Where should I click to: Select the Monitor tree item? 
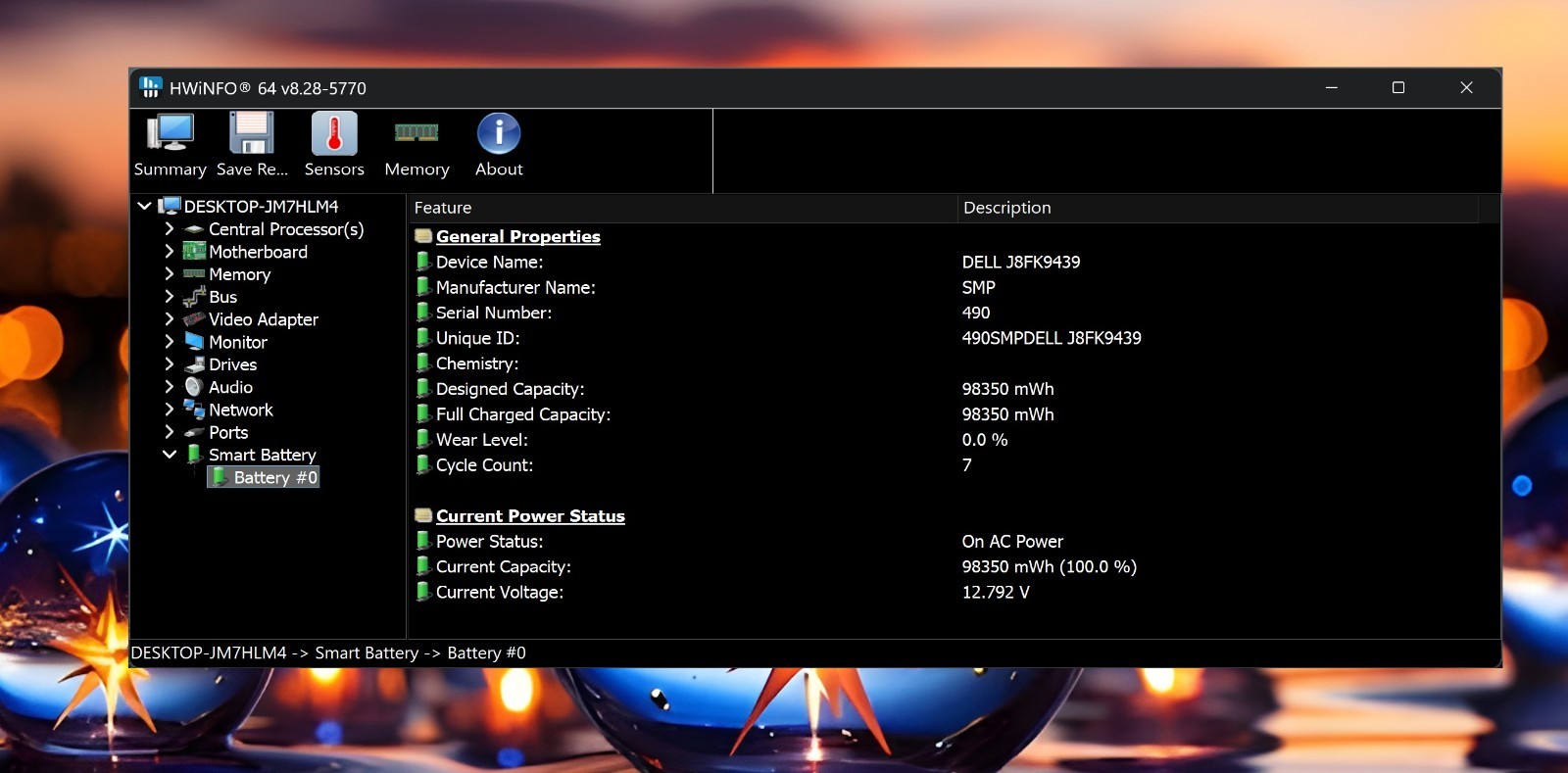pos(238,342)
